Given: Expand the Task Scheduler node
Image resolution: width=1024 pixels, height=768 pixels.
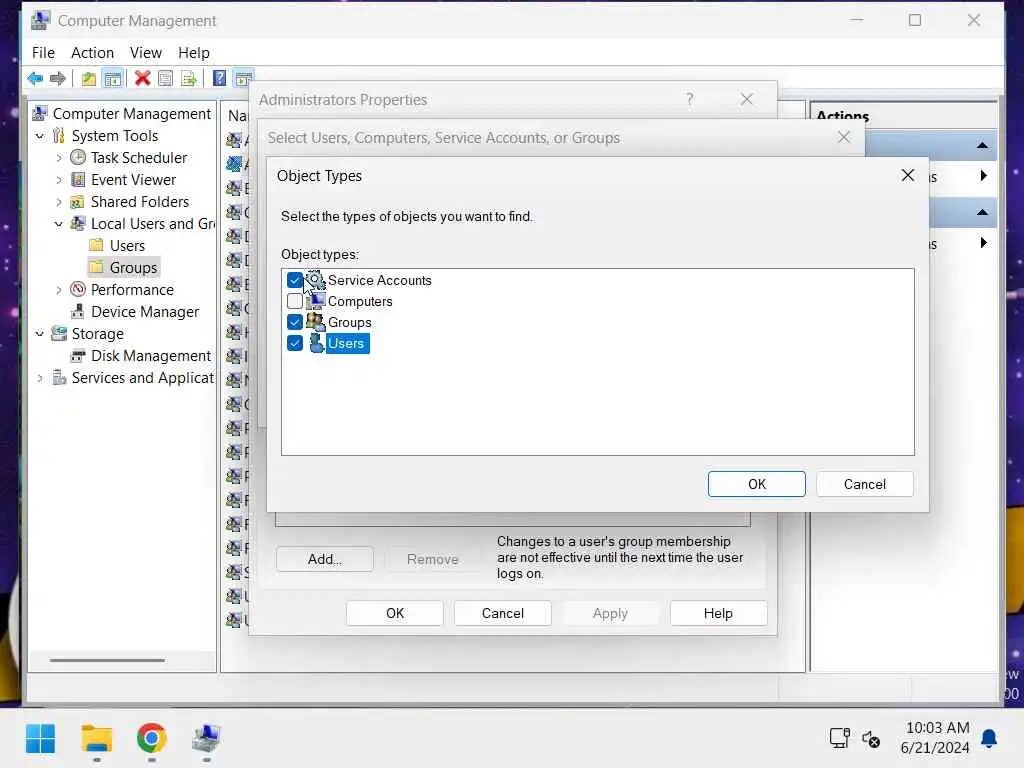Looking at the screenshot, I should point(59,158).
